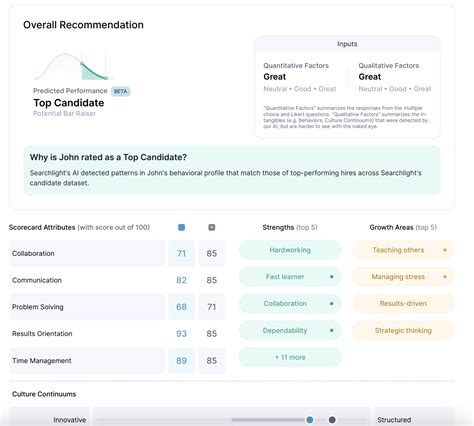The height and width of the screenshot is (426, 474).
Task: Open the Inputs panel header
Action: [x=347, y=44]
